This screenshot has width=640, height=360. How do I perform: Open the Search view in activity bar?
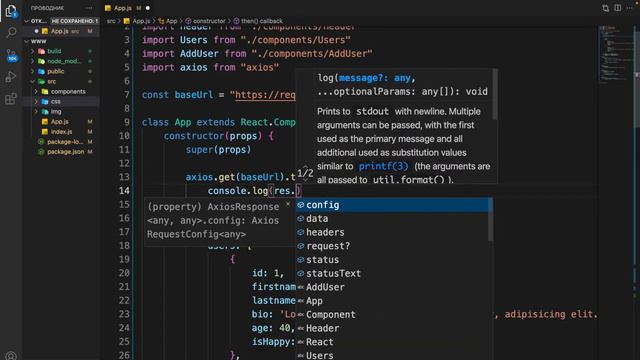[11, 33]
